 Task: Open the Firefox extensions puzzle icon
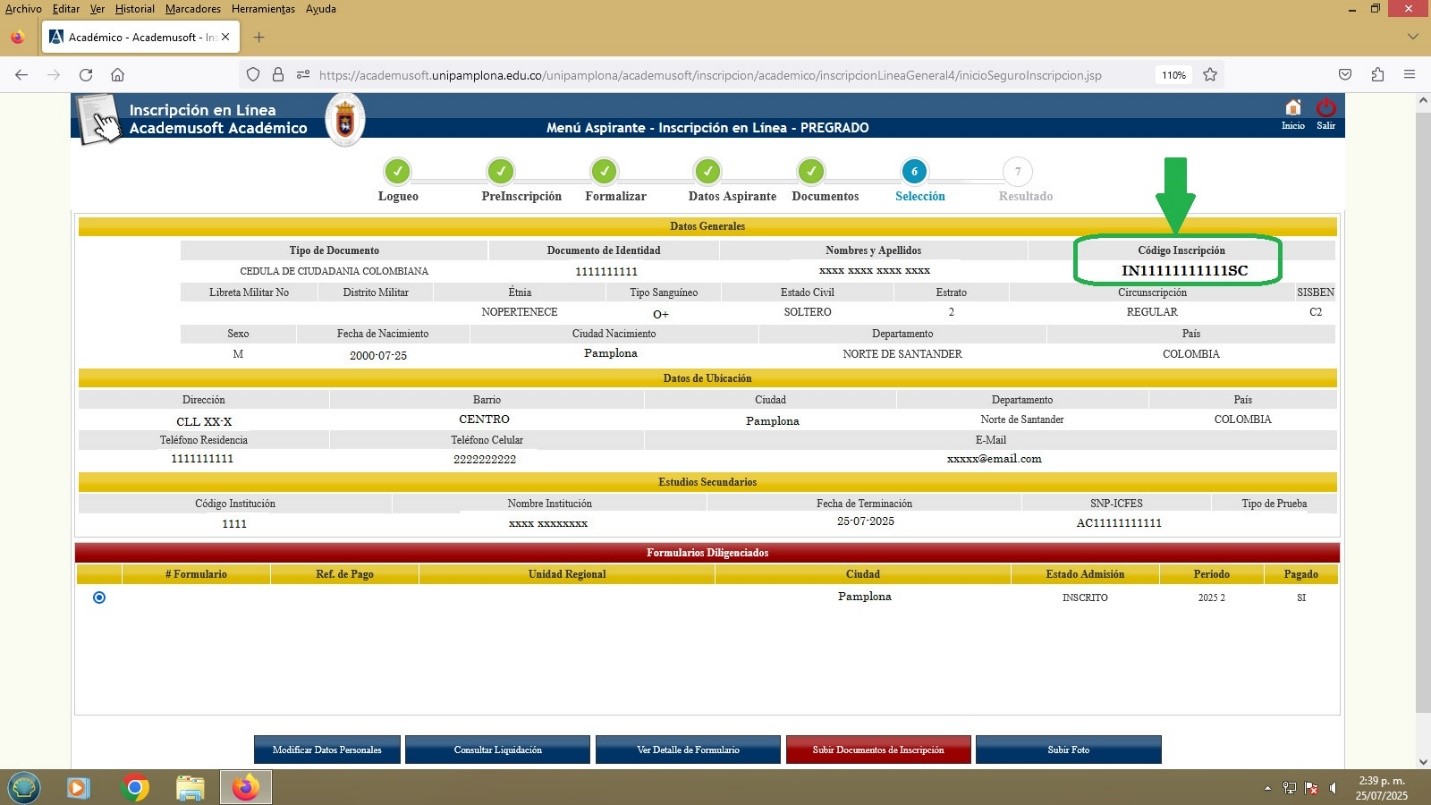click(1378, 75)
